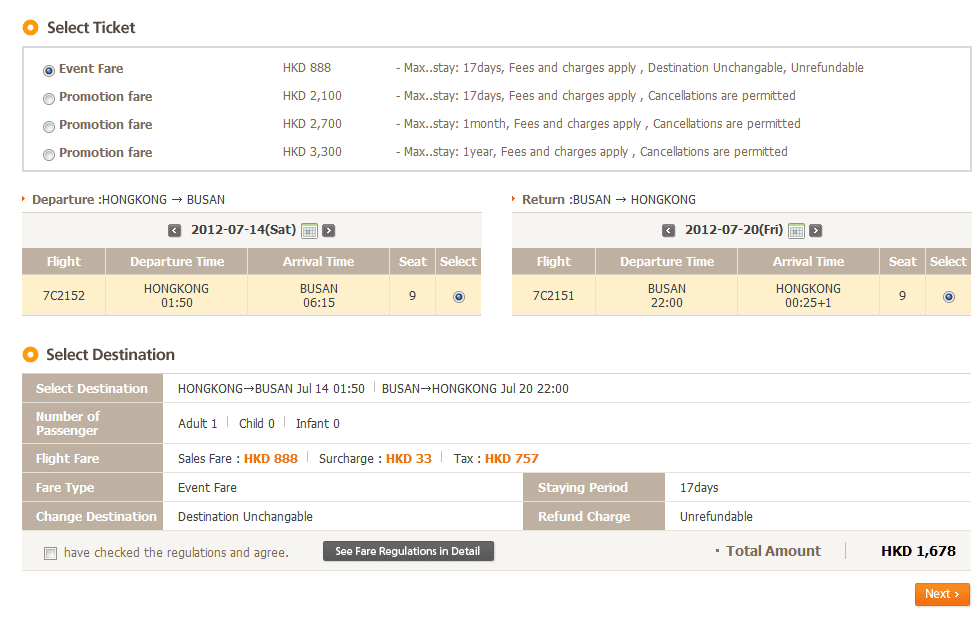
Task: Select the Event Fare HKD 888 option
Action: click(x=49, y=70)
